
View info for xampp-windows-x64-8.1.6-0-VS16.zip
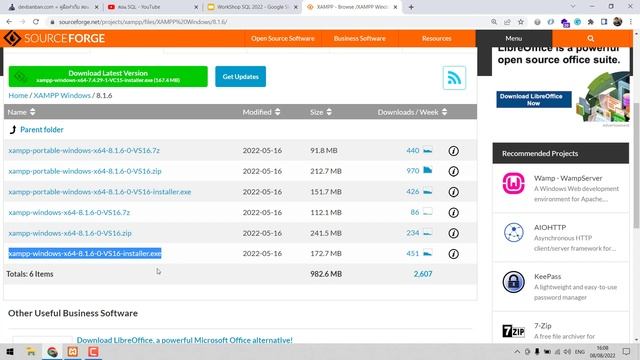[x=453, y=233]
